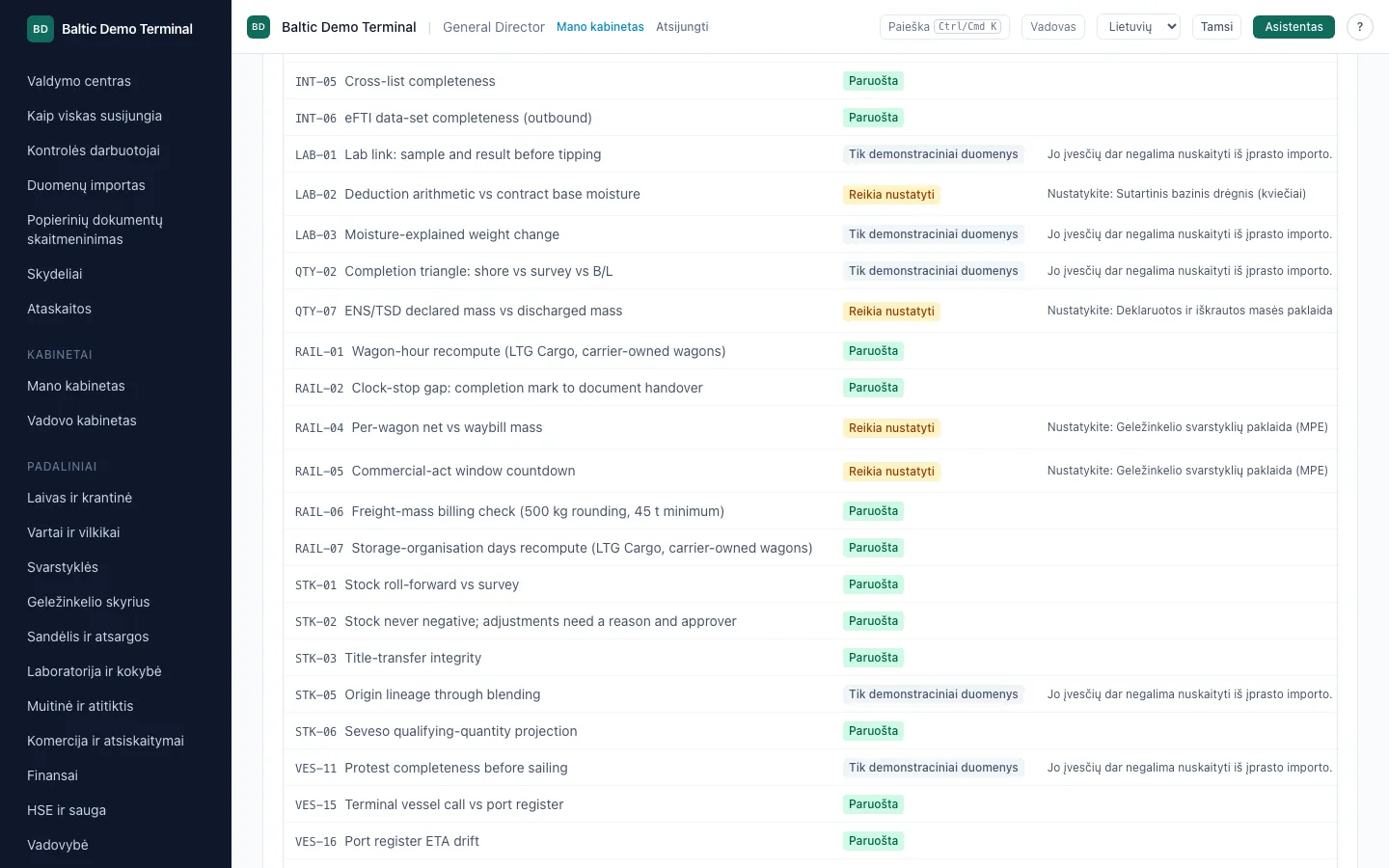Screen dimensions: 1389x868
Task: Log out with Atsijungti
Action: point(682,27)
